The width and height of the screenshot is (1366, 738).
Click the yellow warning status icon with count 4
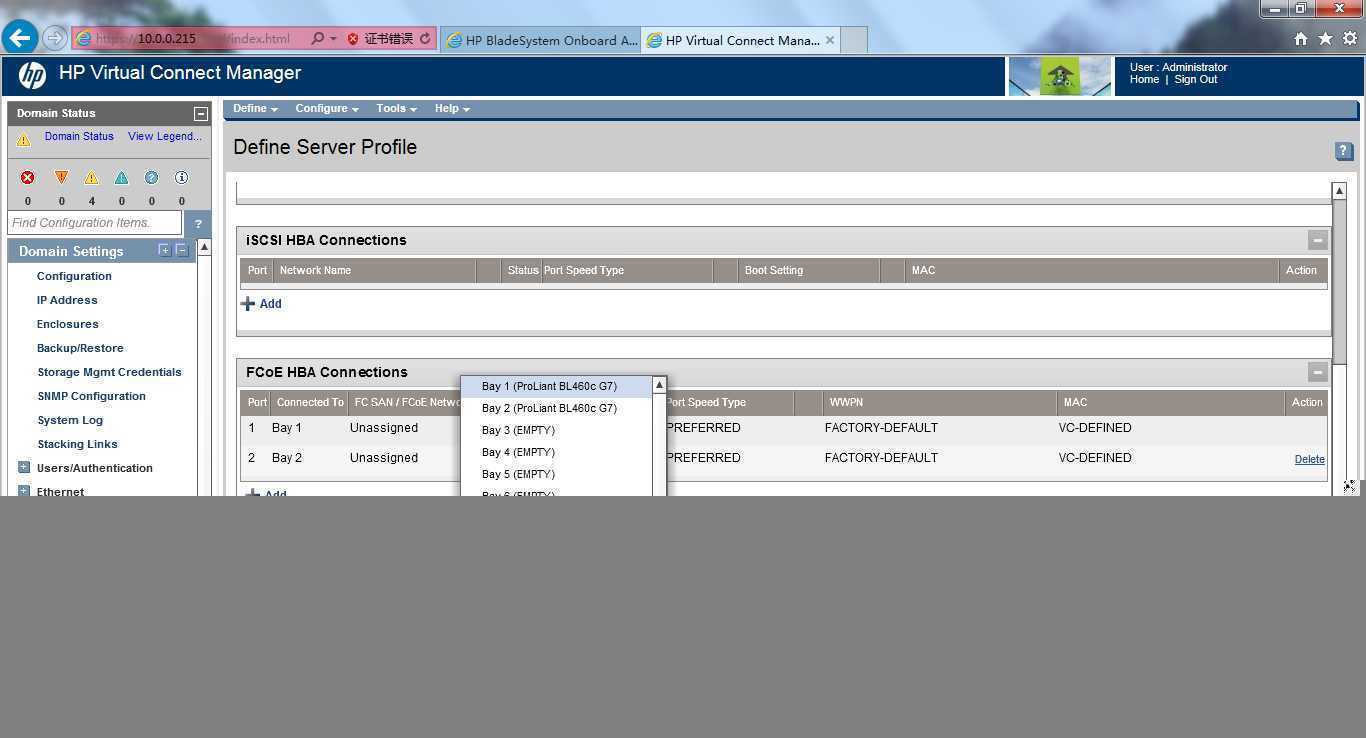(x=91, y=177)
